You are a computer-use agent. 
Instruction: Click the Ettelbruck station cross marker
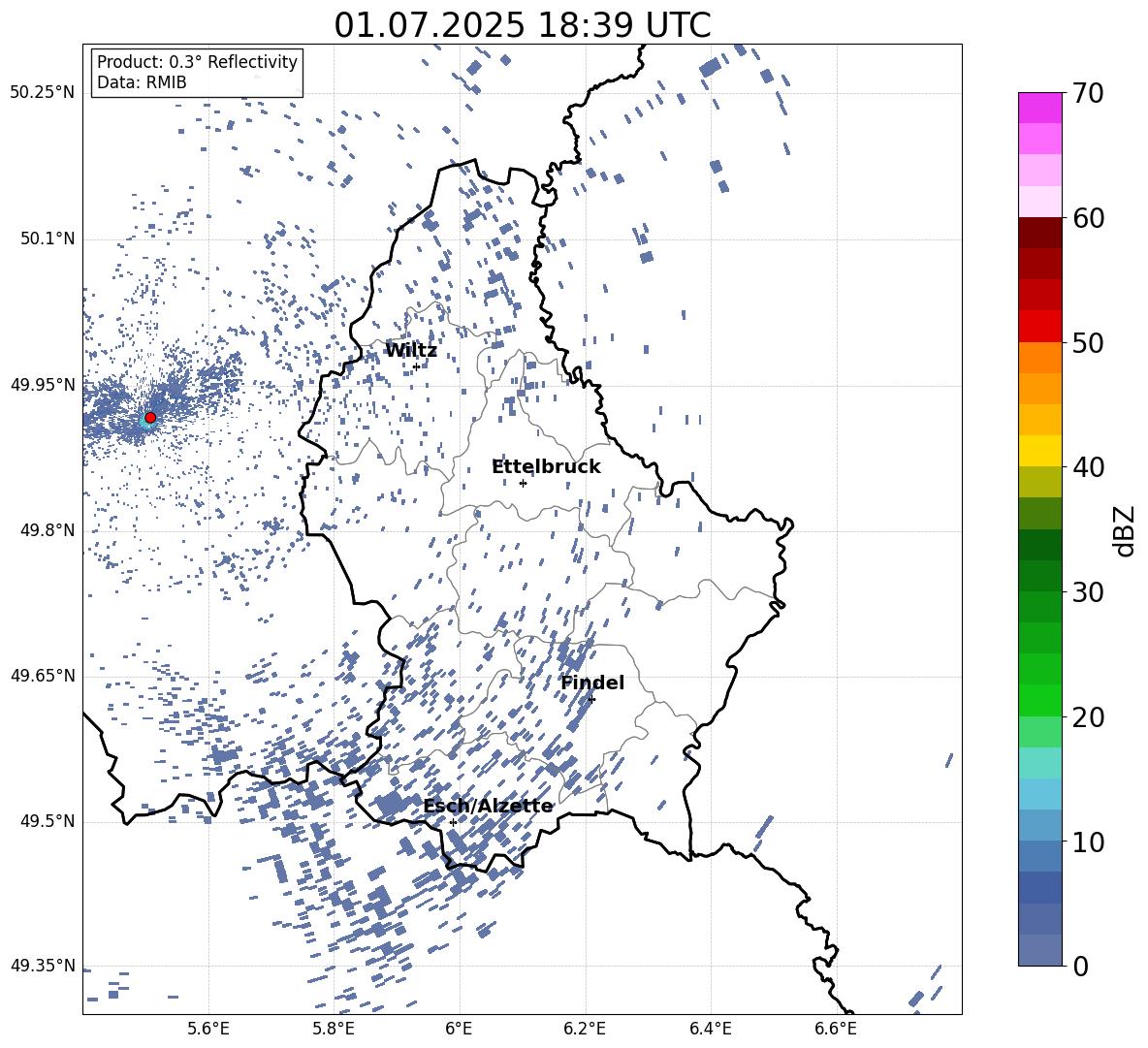tap(523, 483)
